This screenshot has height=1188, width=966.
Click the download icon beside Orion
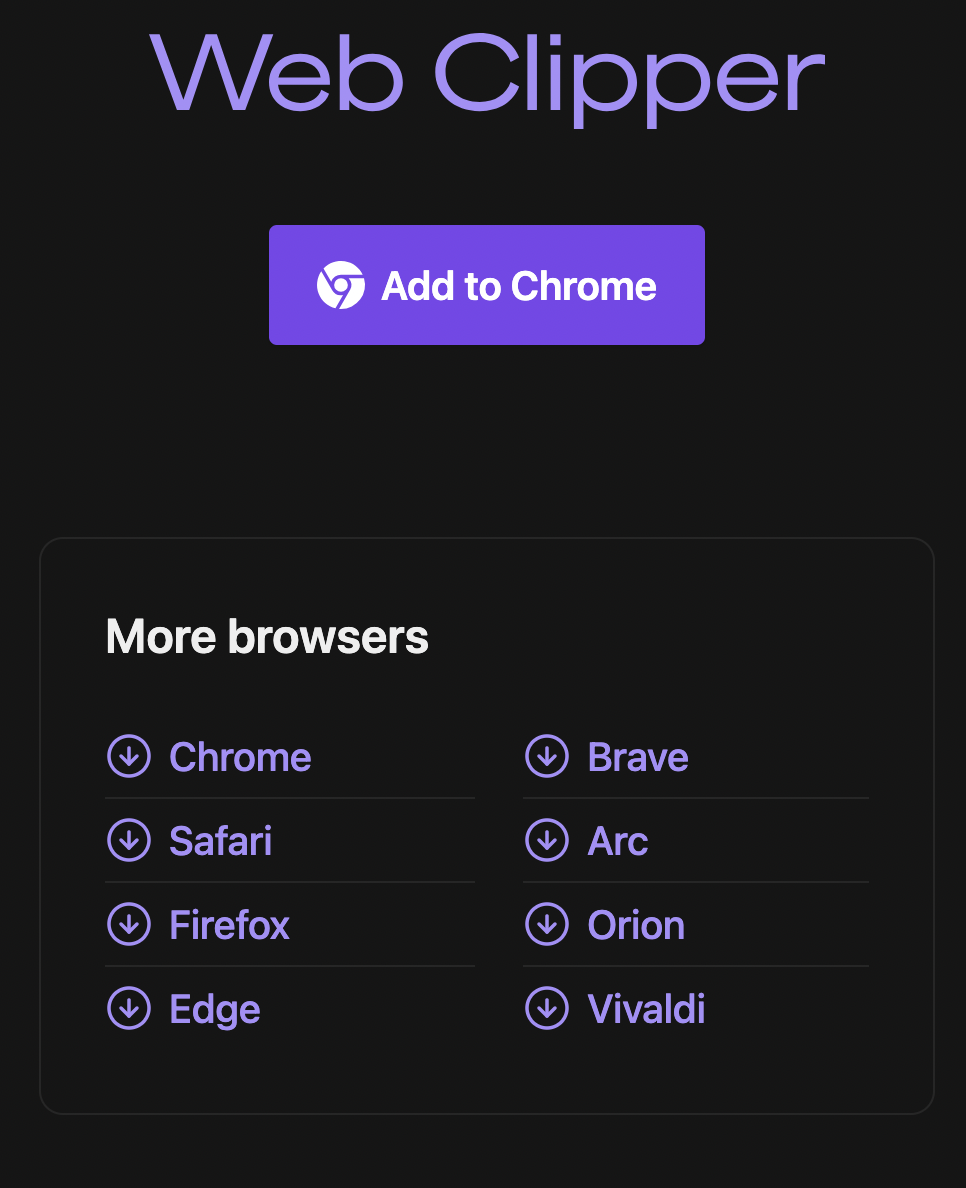coord(547,925)
